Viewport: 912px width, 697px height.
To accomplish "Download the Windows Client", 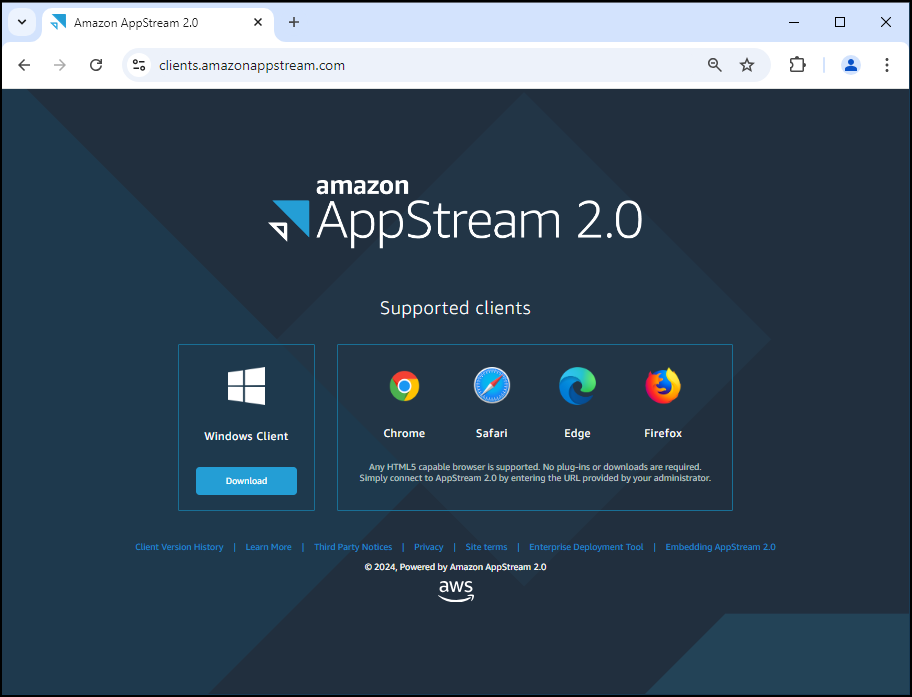I will click(246, 481).
